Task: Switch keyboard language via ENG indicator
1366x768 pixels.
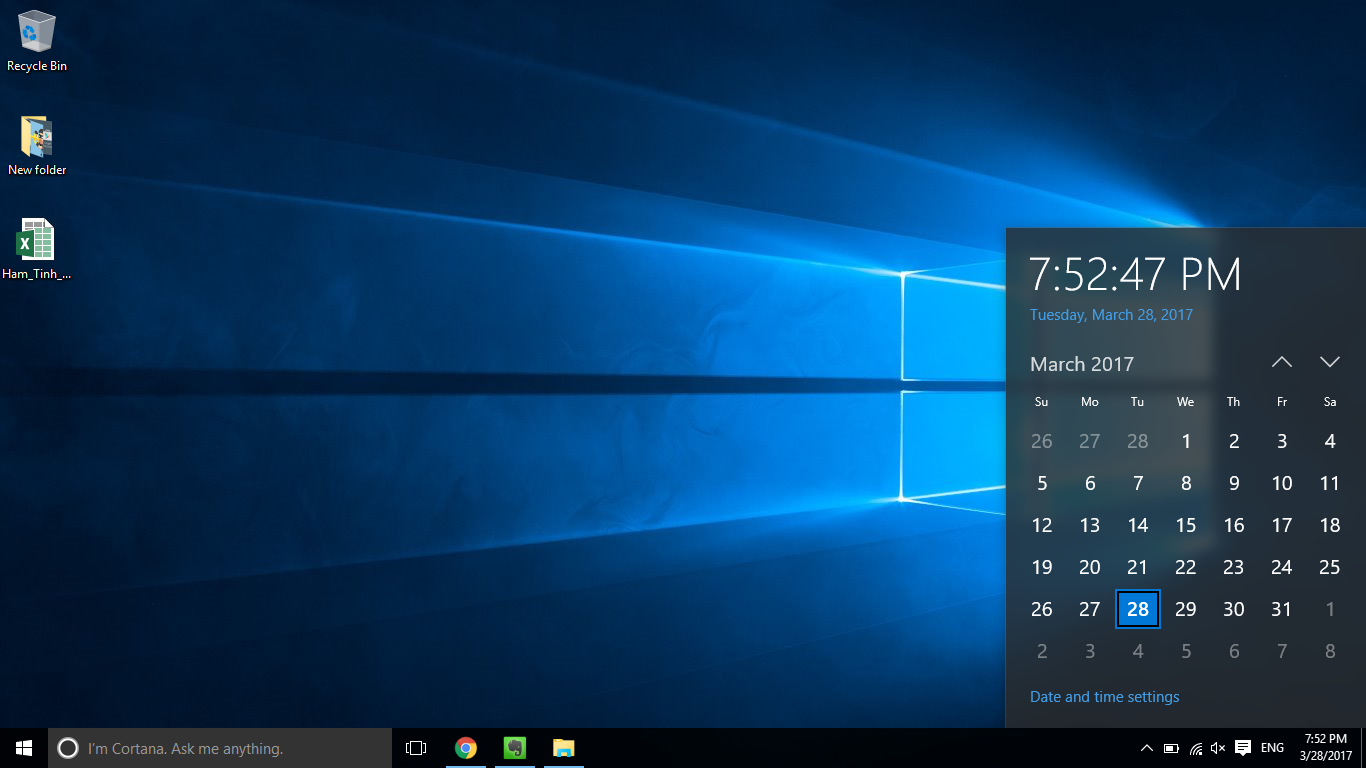Action: [1271, 748]
